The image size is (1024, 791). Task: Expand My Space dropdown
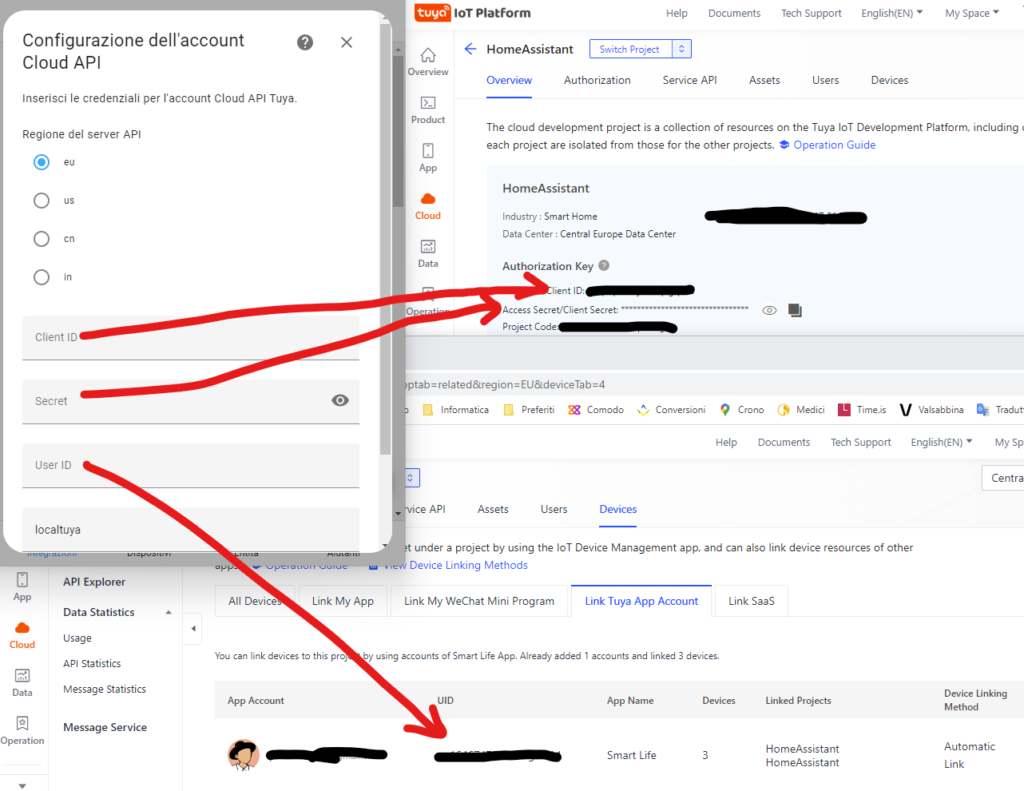pos(972,13)
